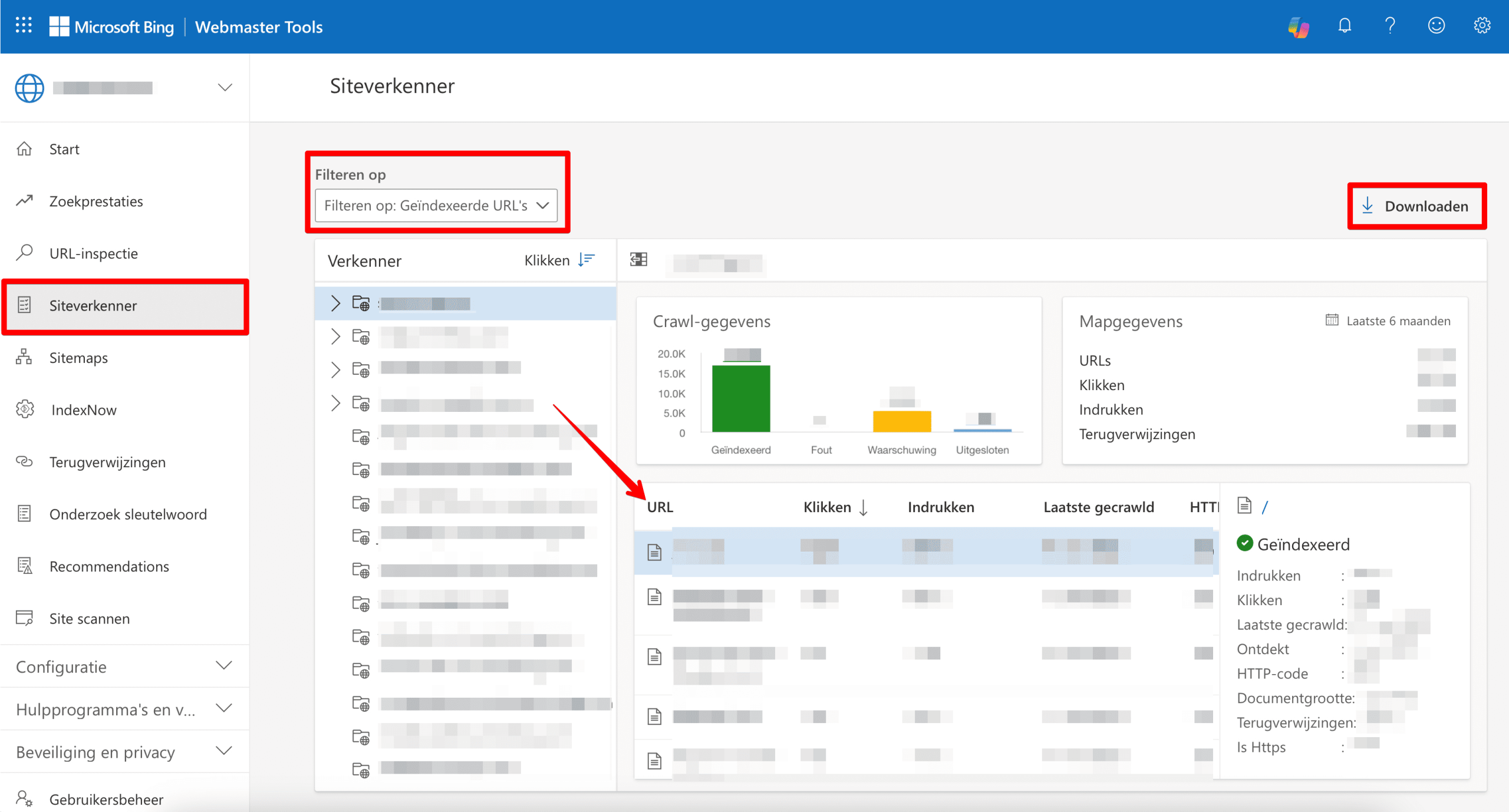This screenshot has width=1509, height=812.
Task: Expand the first folder in Verkenner tree
Action: pos(335,303)
